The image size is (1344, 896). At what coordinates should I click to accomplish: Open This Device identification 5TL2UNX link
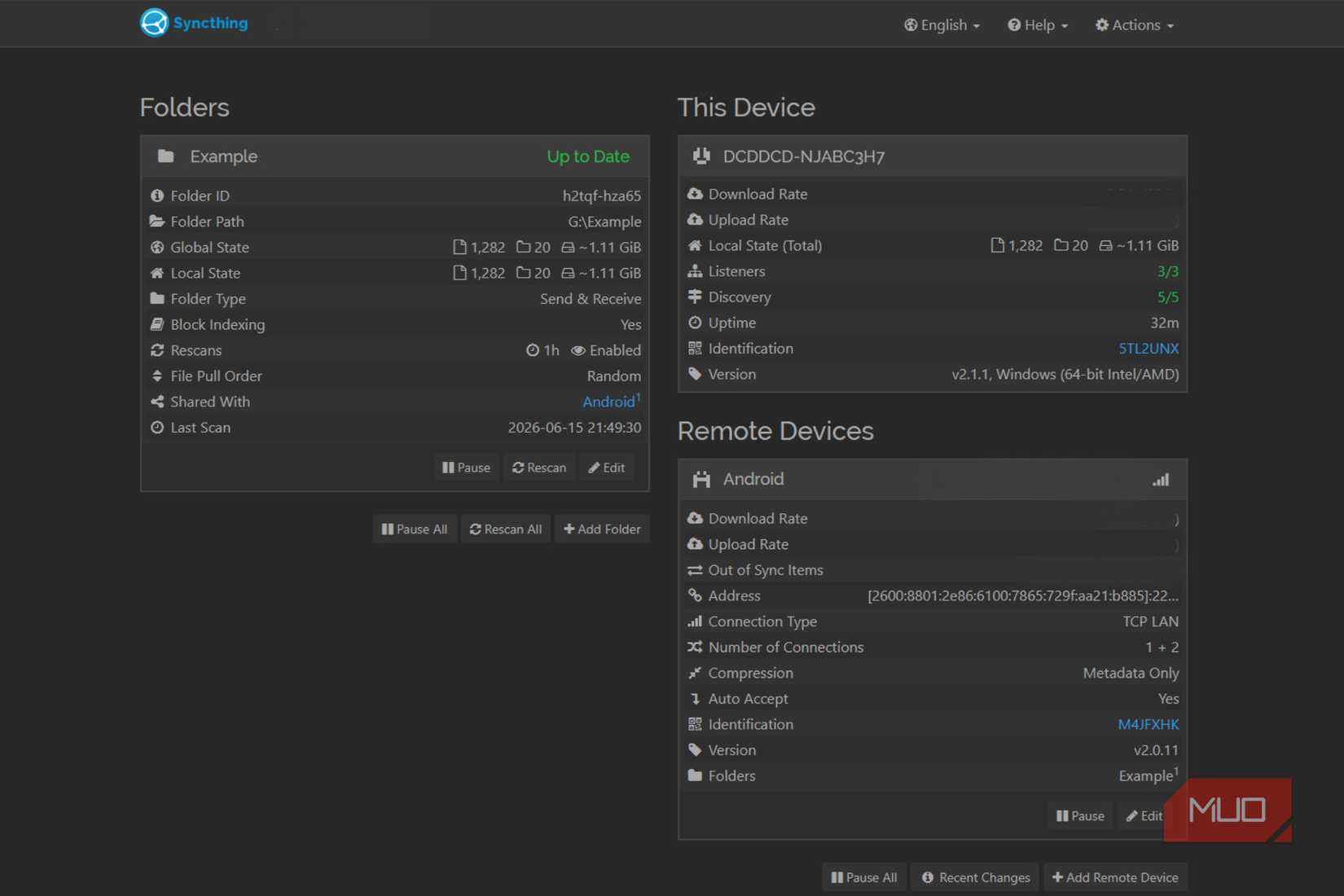1149,349
